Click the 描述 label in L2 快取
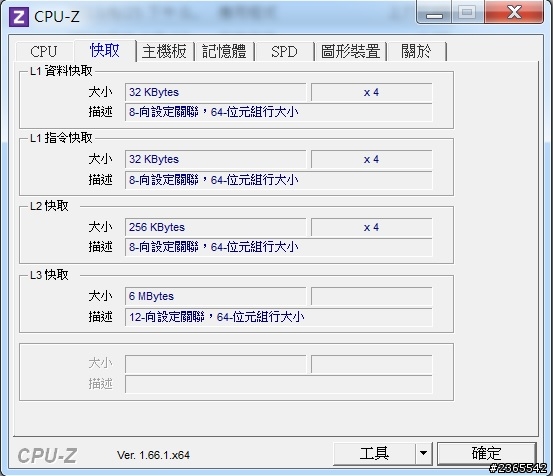553x476 pixels. tap(100, 247)
